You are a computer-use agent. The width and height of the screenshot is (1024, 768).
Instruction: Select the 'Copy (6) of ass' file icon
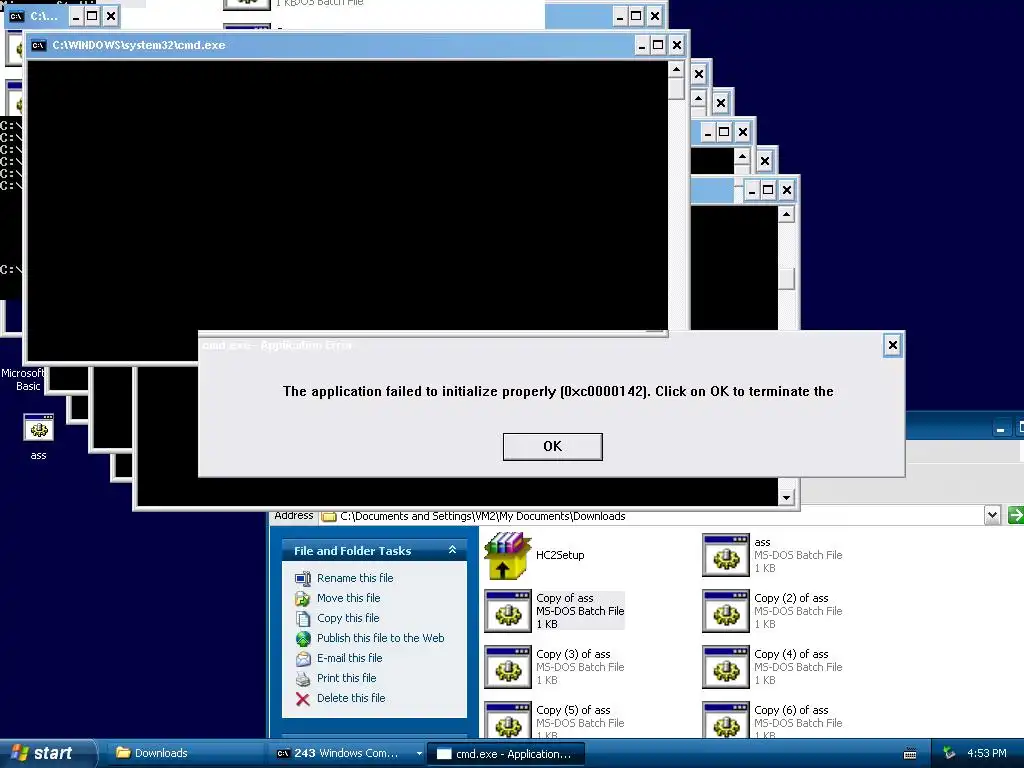pyautogui.click(x=726, y=720)
